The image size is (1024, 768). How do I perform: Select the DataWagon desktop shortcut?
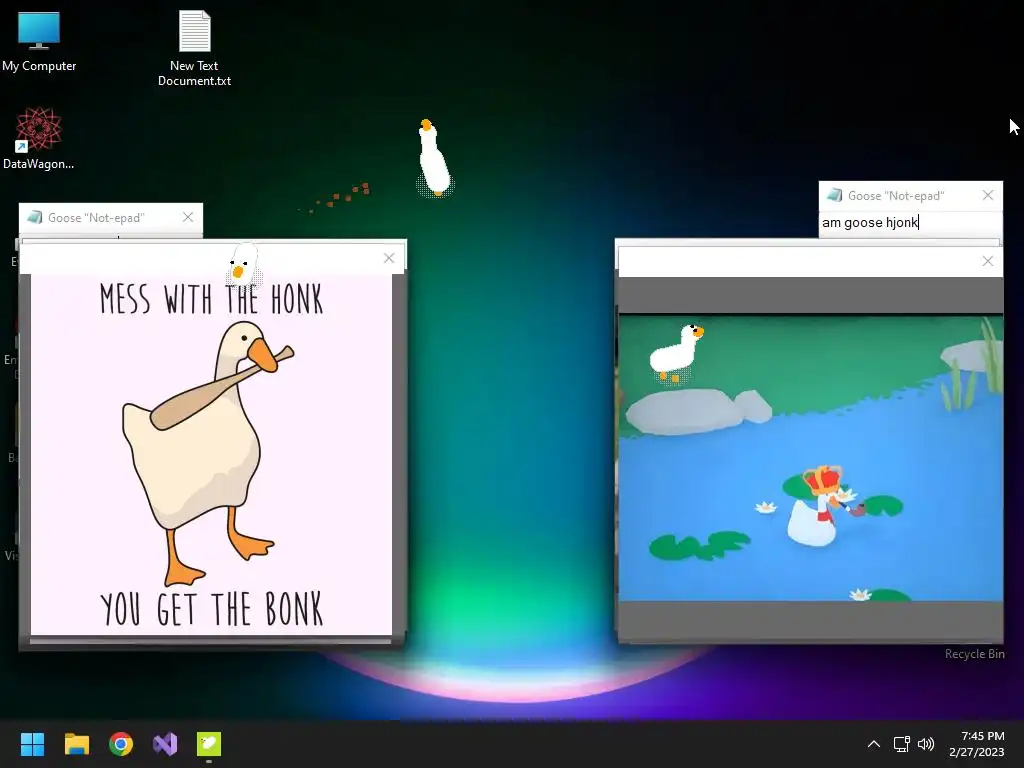coord(39,138)
